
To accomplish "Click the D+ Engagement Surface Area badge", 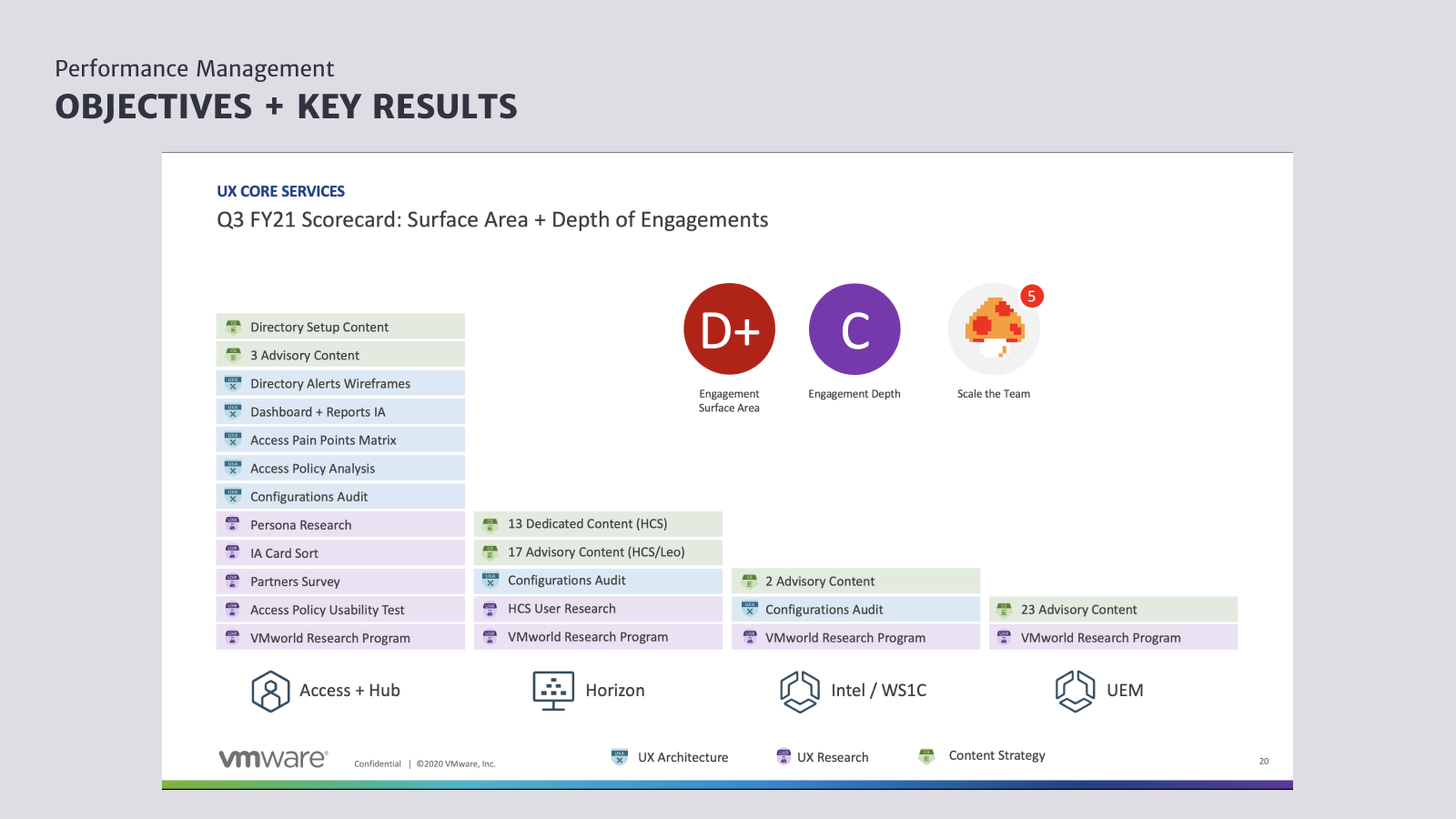I will point(729,329).
